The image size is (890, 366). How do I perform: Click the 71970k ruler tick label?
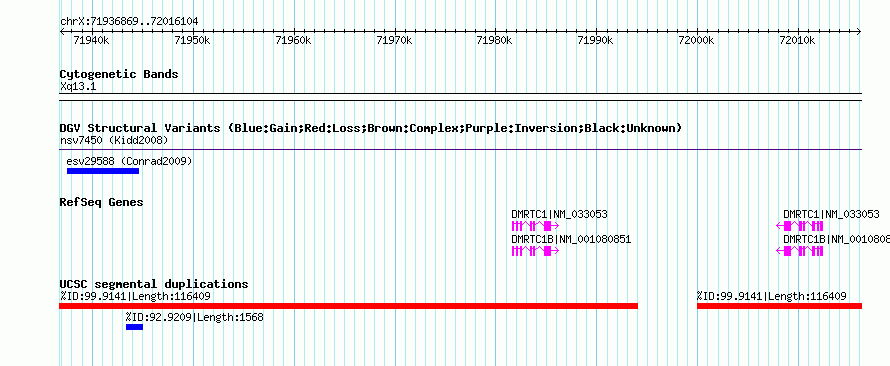tap(394, 40)
